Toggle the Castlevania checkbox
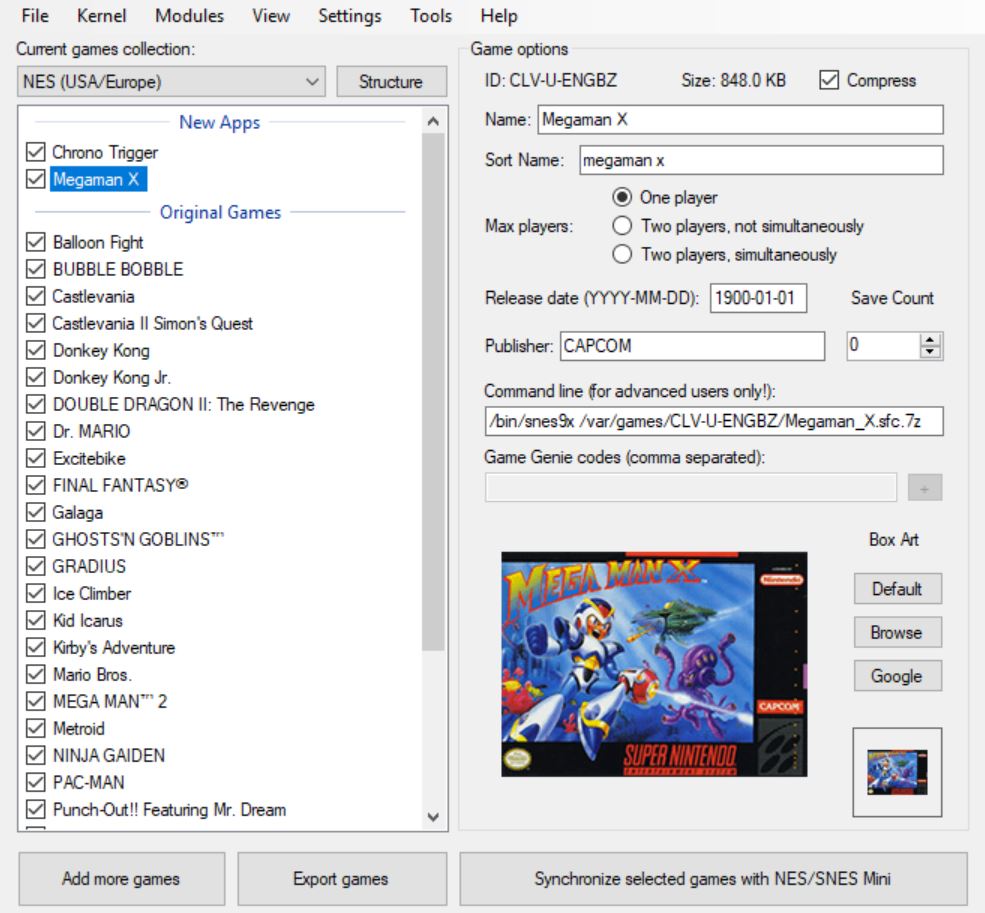The width and height of the screenshot is (985, 913). (x=36, y=296)
